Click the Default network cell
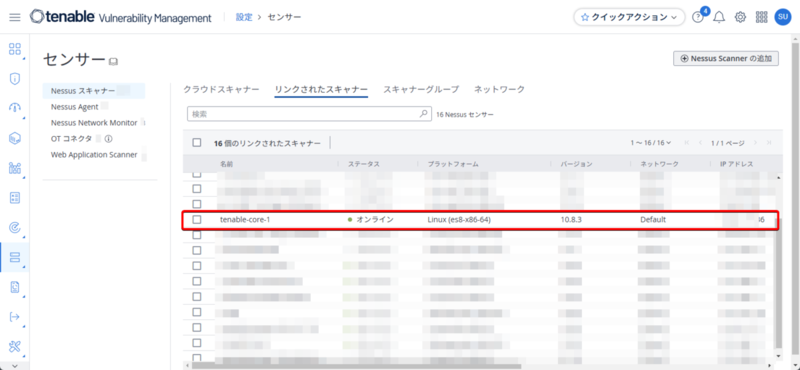Viewport: 800px width, 370px height. tap(653, 219)
